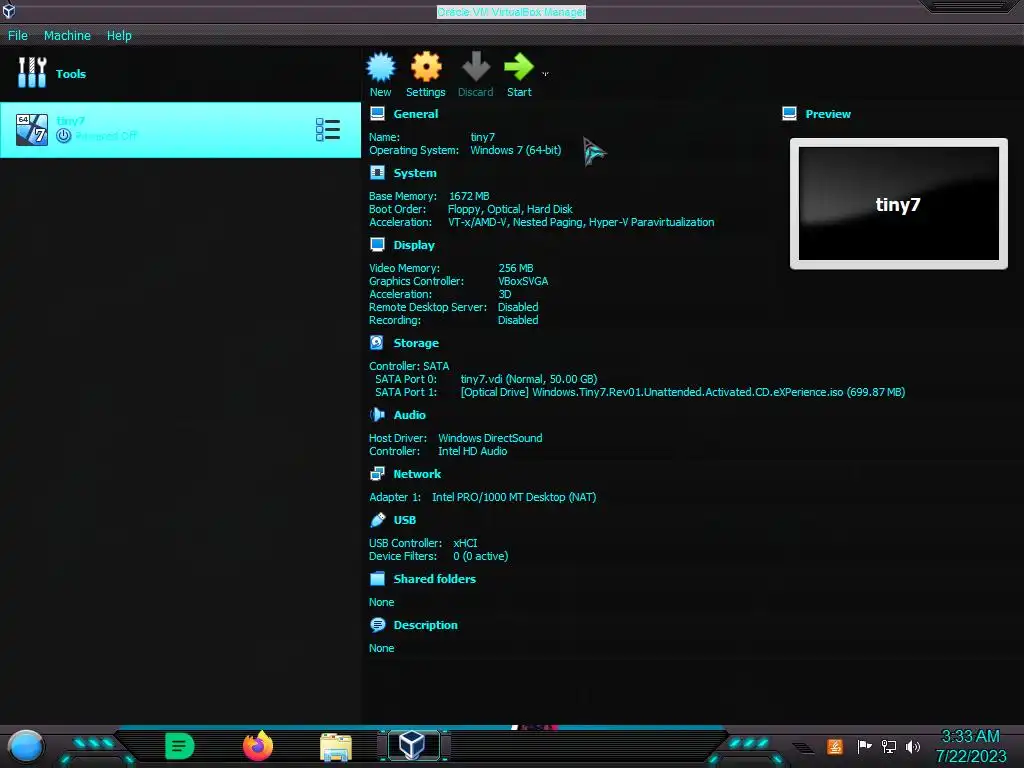Open File Explorer from the taskbar
The height and width of the screenshot is (768, 1024).
pyautogui.click(x=336, y=747)
